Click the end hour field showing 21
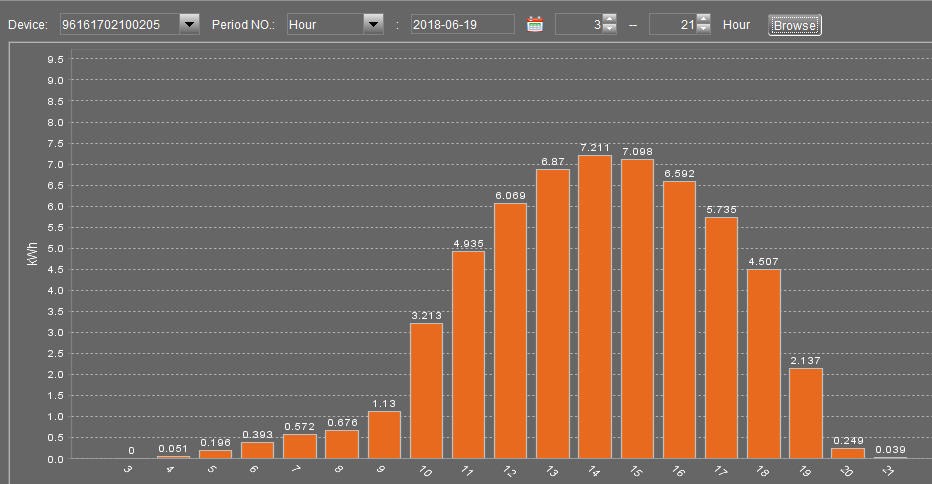932x484 pixels. pos(672,25)
